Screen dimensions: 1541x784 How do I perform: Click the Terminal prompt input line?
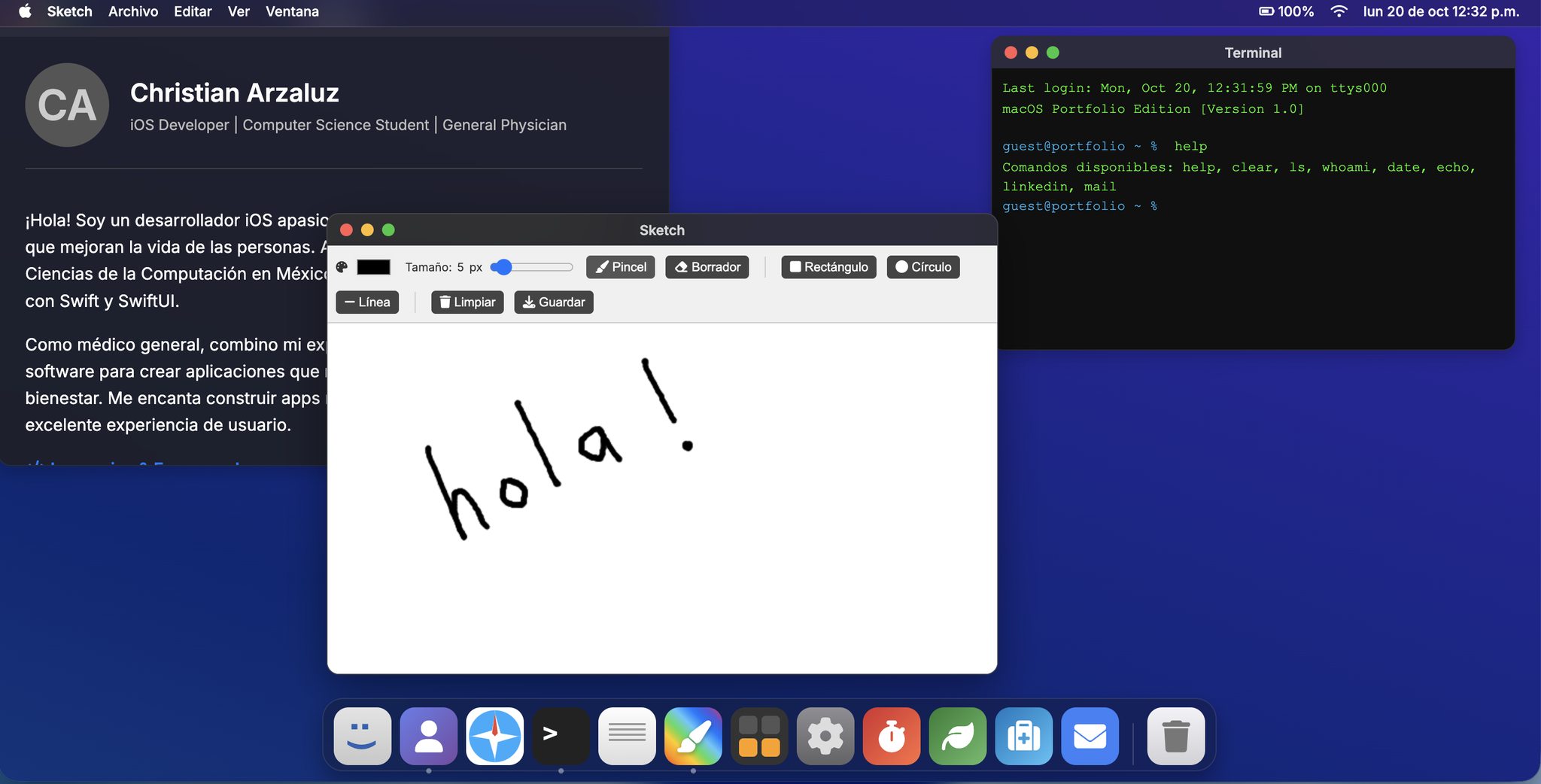point(1253,206)
